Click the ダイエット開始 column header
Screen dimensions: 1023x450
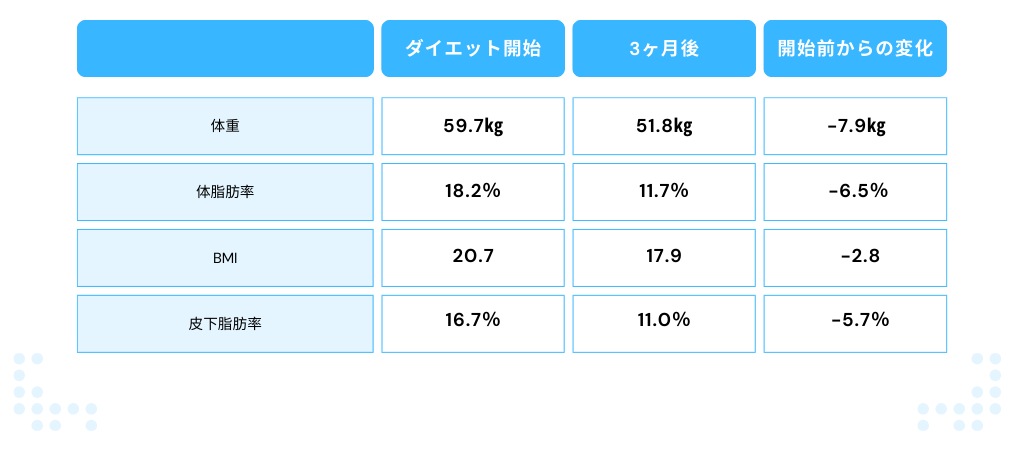(472, 48)
